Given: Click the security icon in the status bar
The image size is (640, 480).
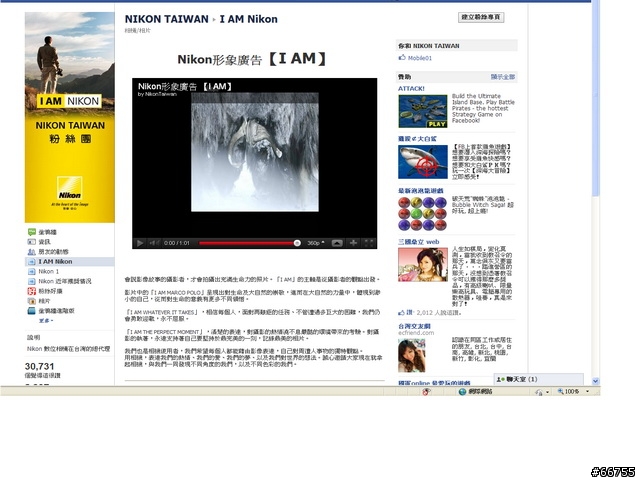Looking at the screenshot, I should tap(426, 391).
